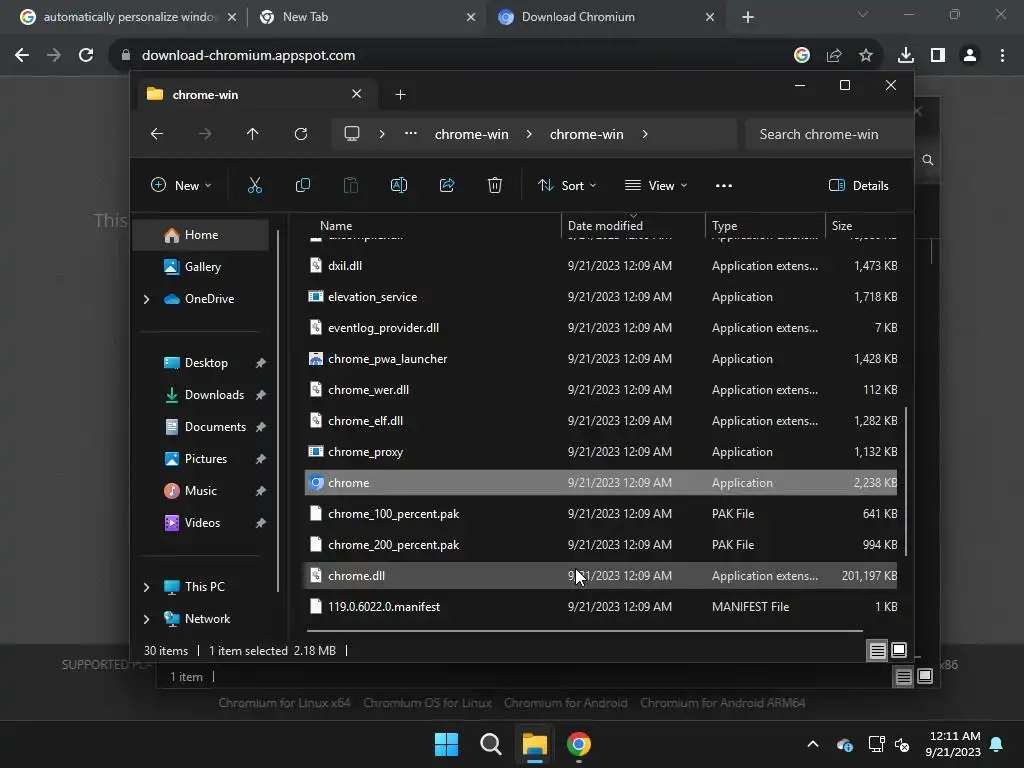
Task: Select the Download Chromium browser tab
Action: (605, 17)
